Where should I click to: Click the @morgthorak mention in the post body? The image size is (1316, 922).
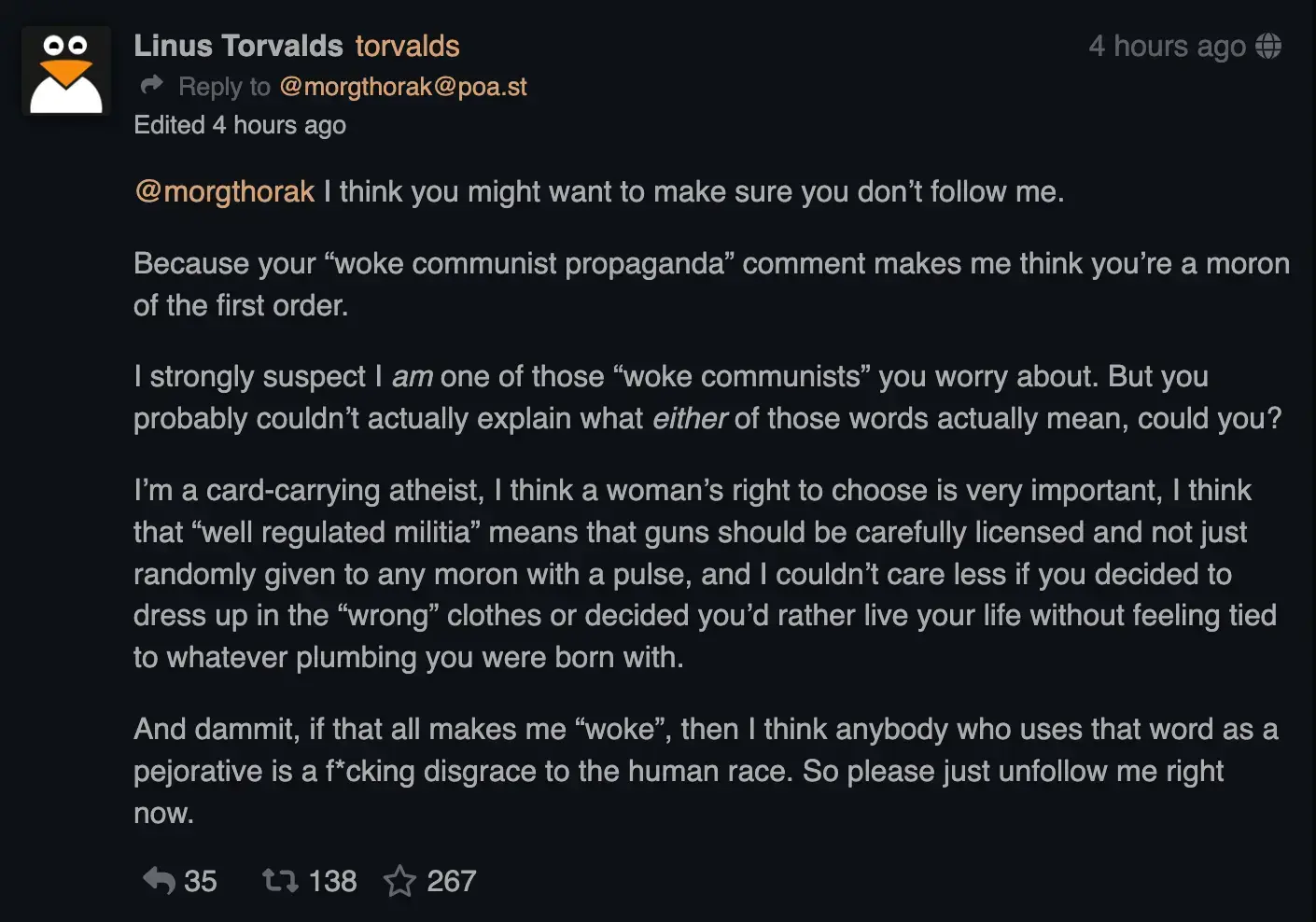click(x=225, y=191)
